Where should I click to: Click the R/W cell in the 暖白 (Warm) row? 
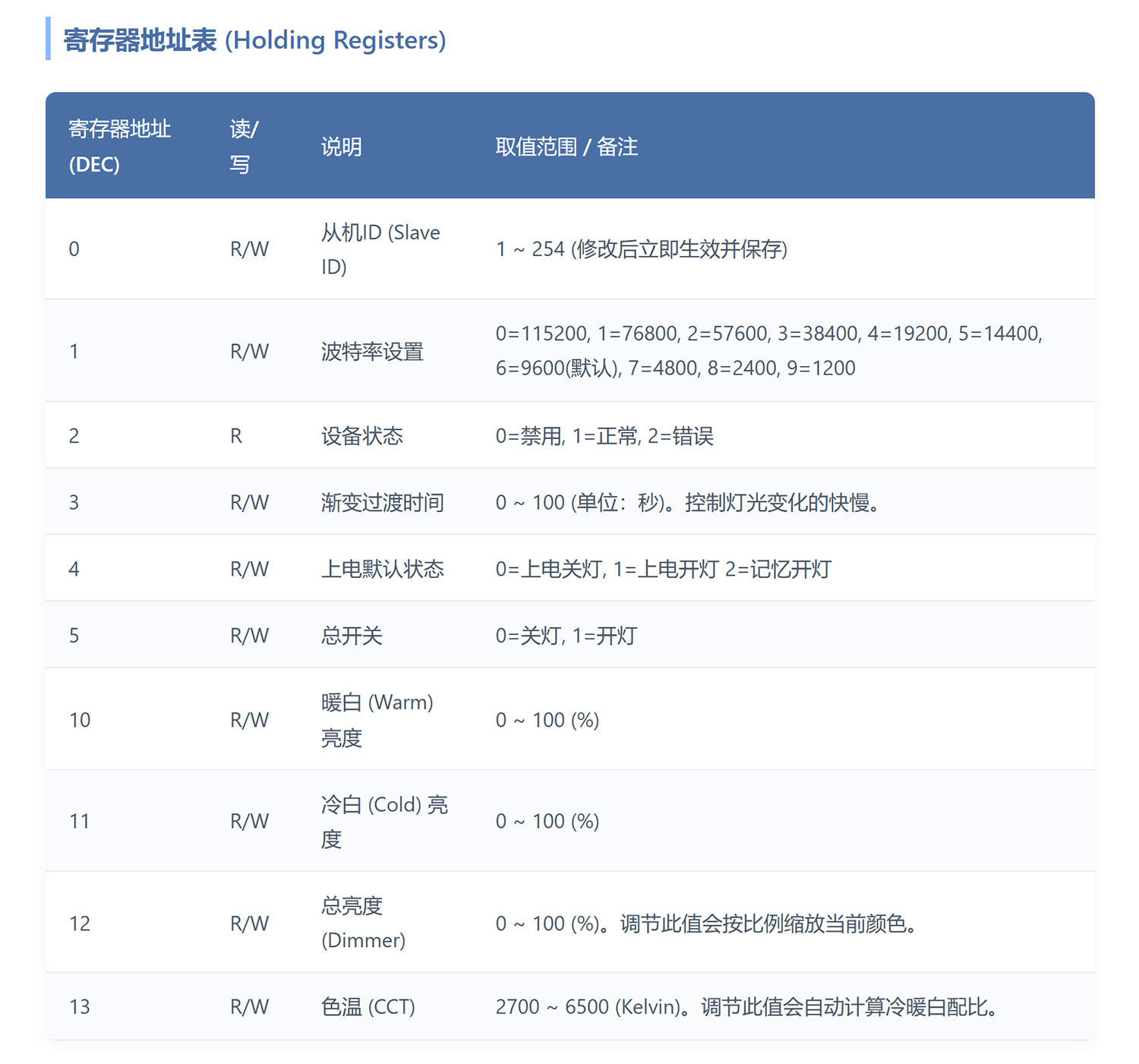pyautogui.click(x=249, y=720)
